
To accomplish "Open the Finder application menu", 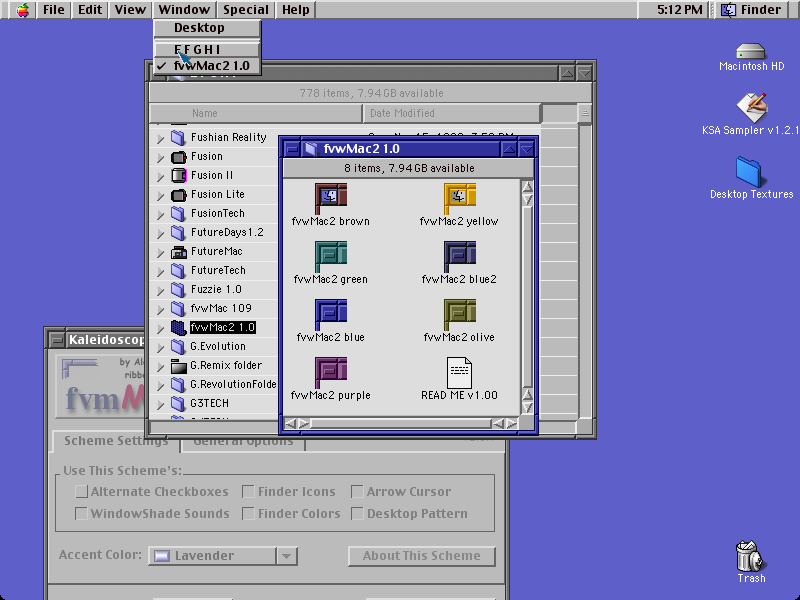I will tap(753, 10).
